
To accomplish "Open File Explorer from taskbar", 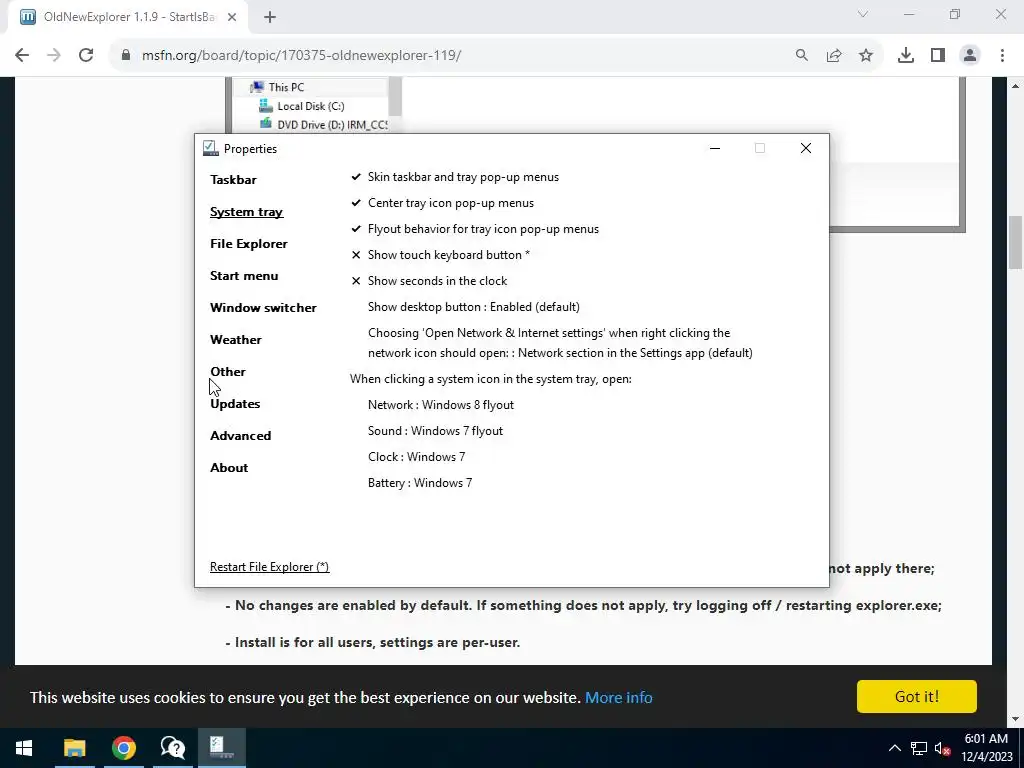I will tap(74, 748).
